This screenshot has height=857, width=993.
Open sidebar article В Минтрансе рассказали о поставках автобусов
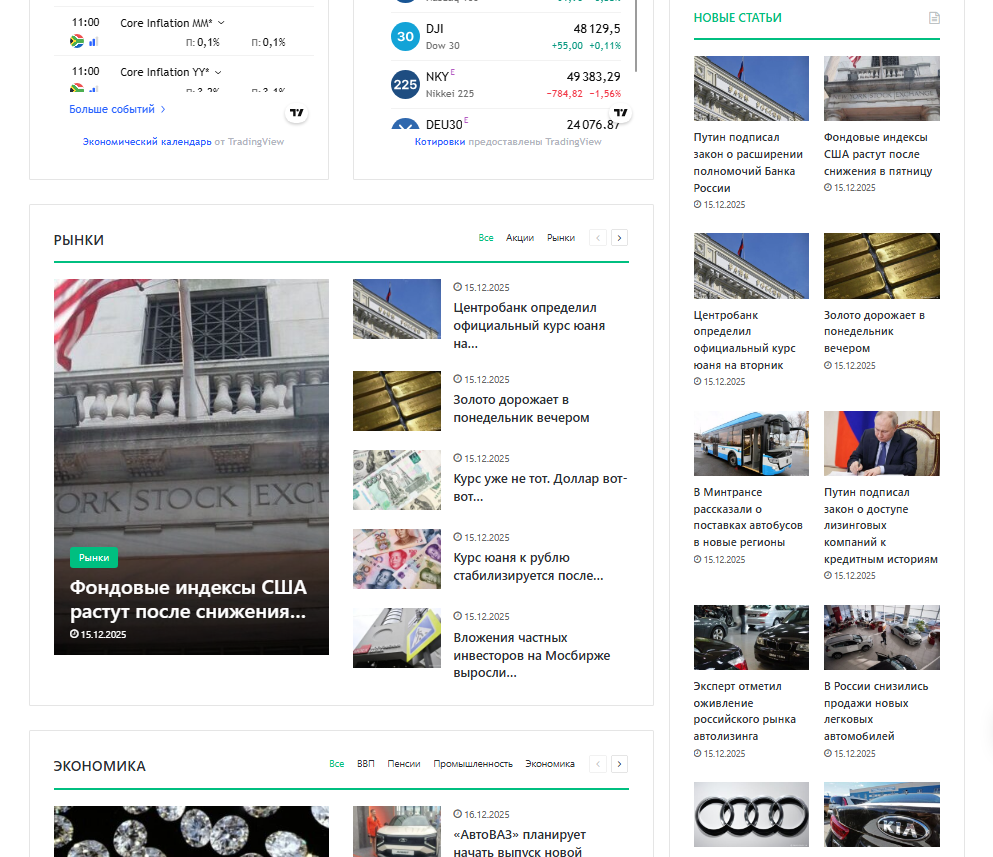click(748, 517)
